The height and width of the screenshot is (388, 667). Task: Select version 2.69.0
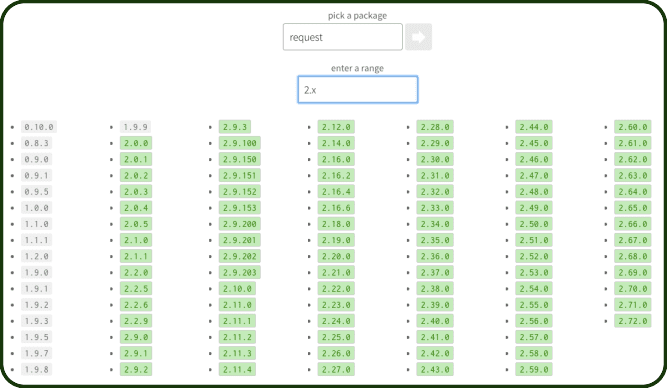[633, 272]
